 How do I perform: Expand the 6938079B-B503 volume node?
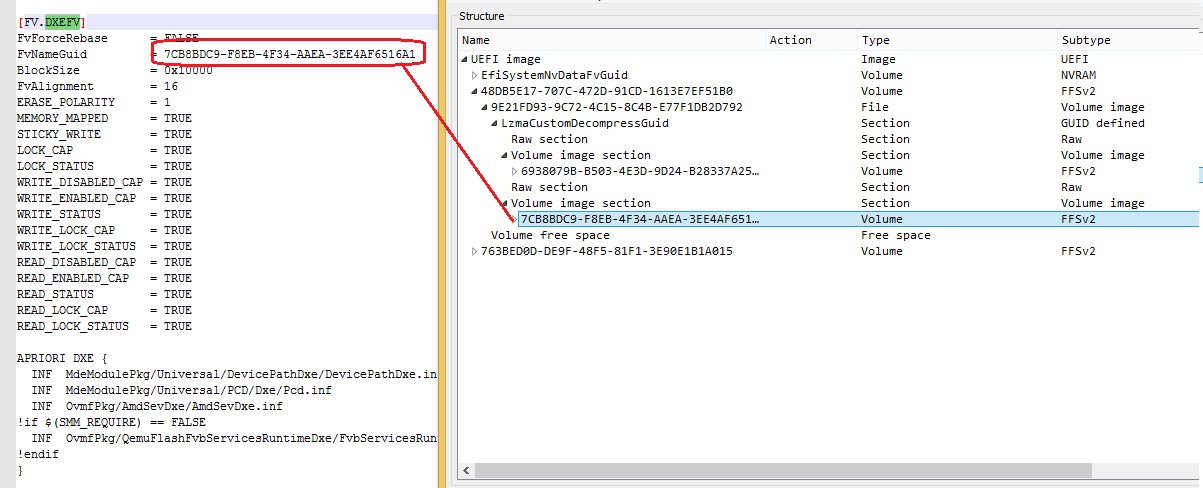(x=515, y=171)
